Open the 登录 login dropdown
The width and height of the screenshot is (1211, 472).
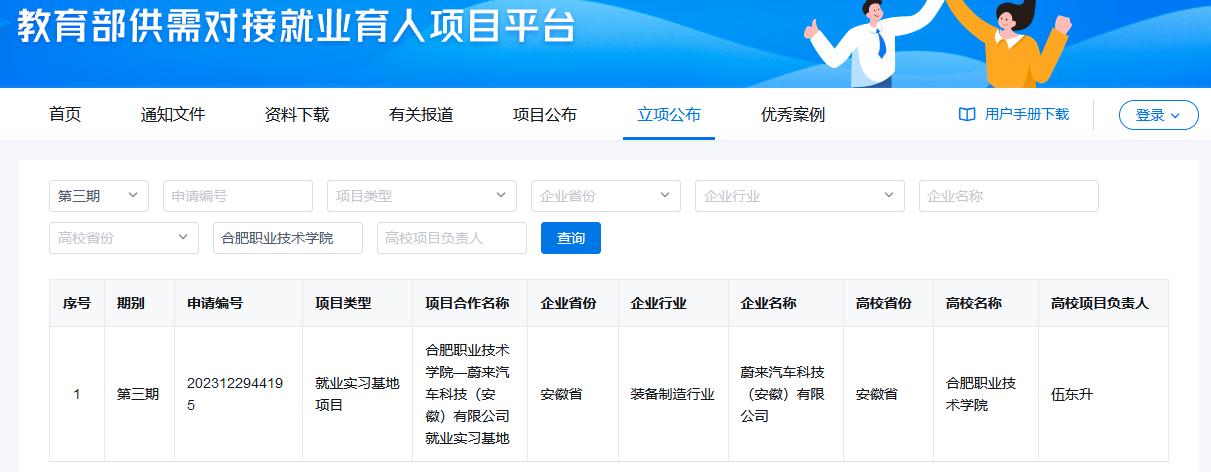(1158, 115)
